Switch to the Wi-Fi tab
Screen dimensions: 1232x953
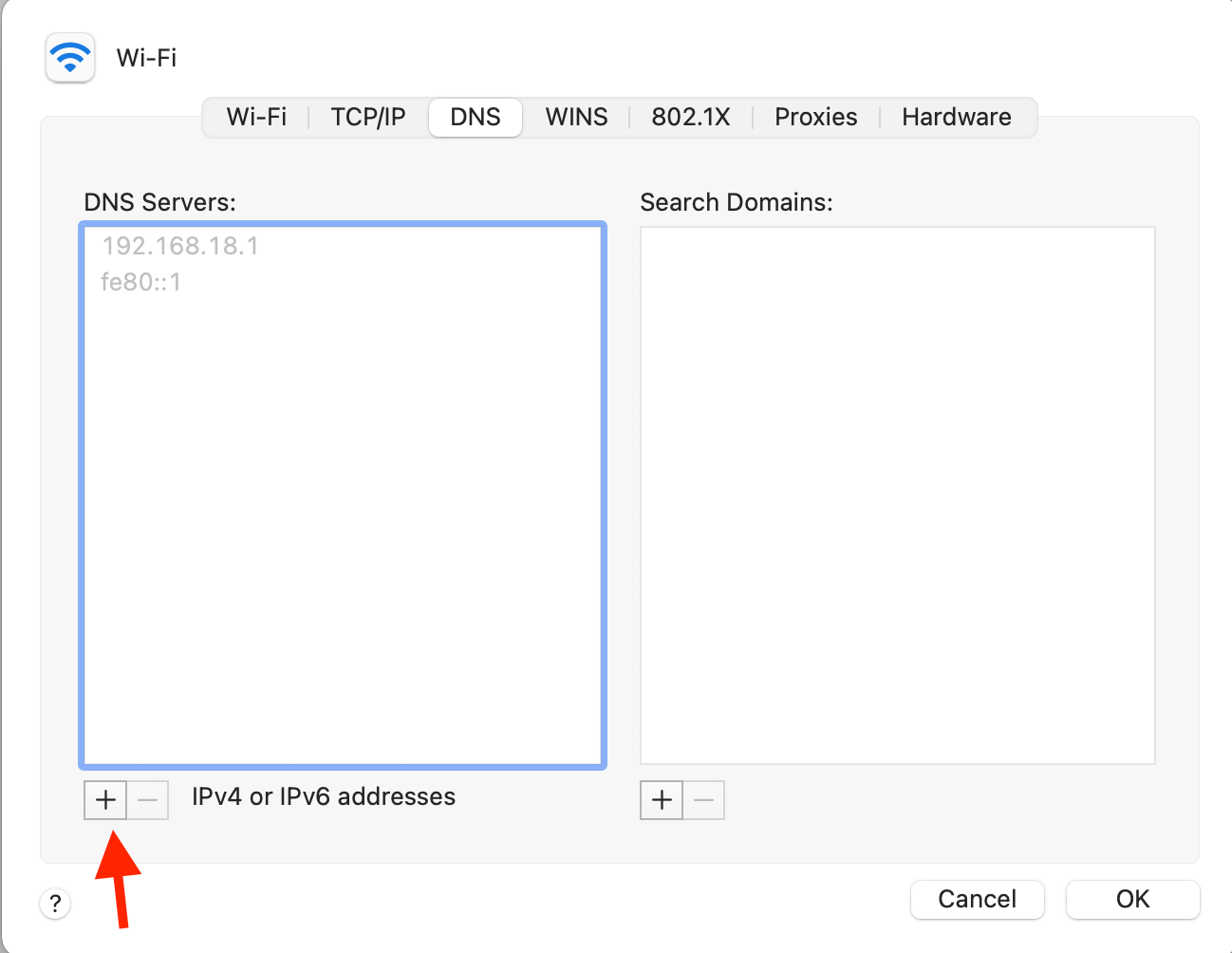(x=256, y=116)
